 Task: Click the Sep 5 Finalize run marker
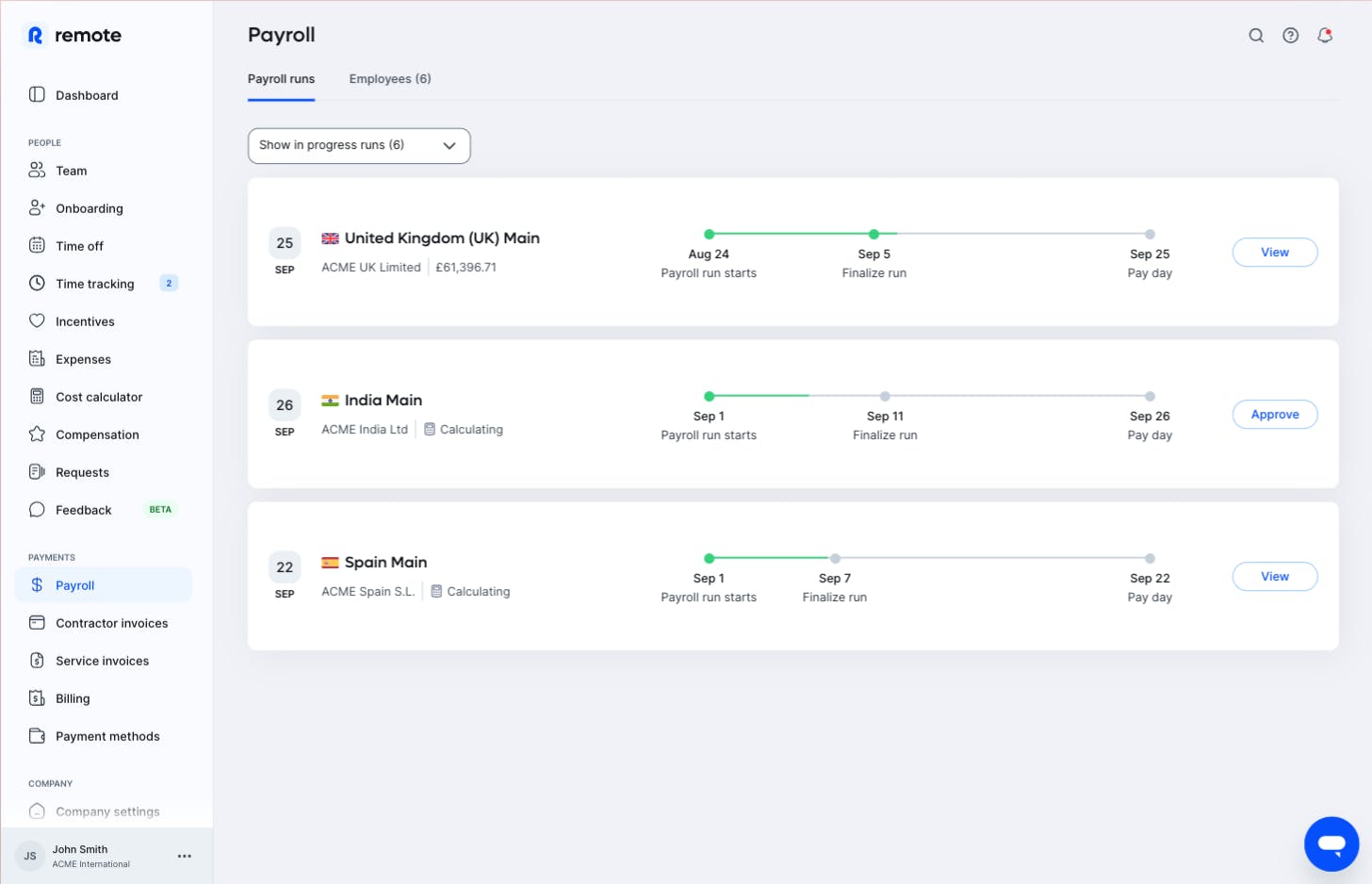click(x=874, y=235)
